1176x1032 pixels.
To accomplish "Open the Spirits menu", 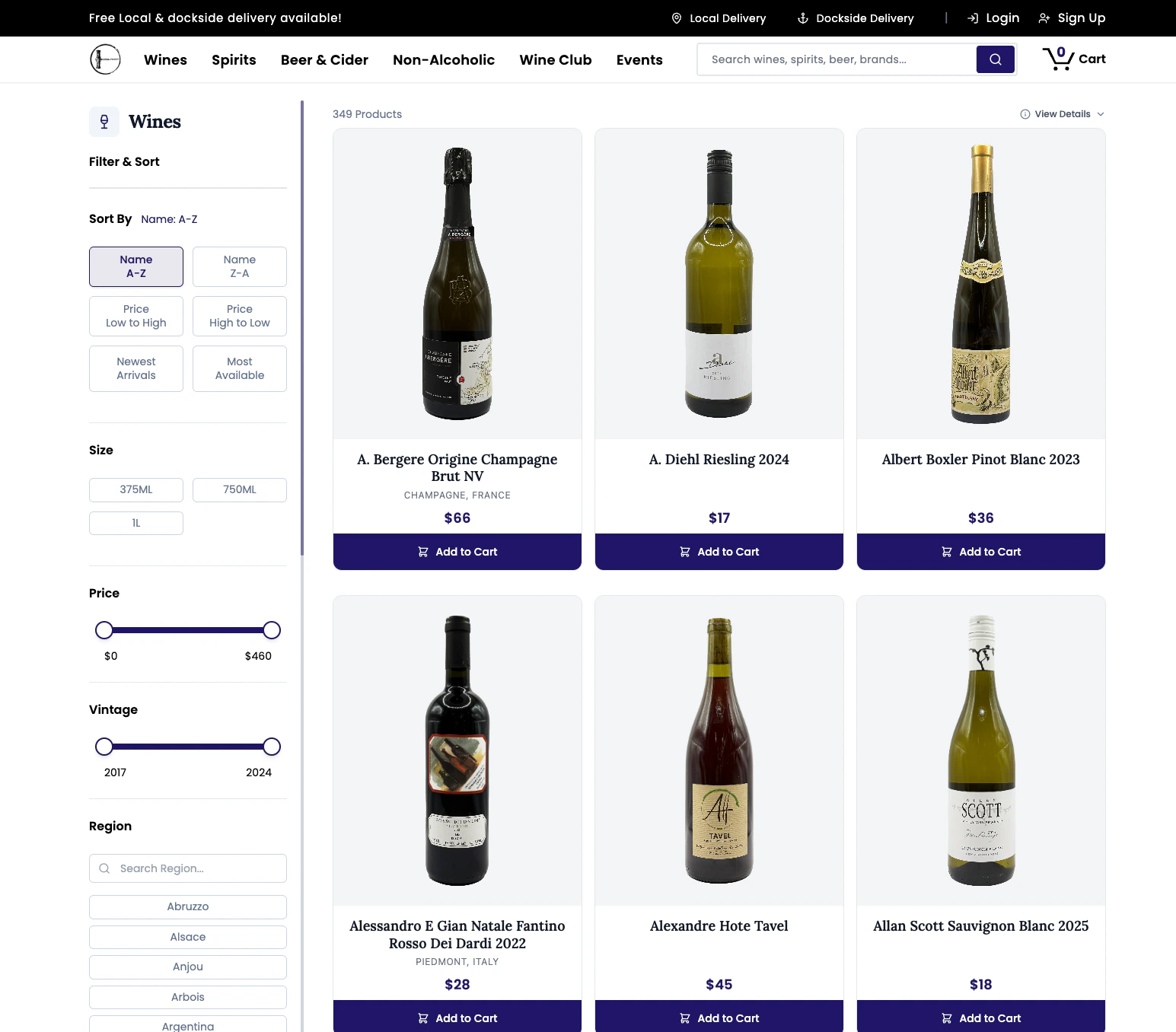I will click(234, 59).
